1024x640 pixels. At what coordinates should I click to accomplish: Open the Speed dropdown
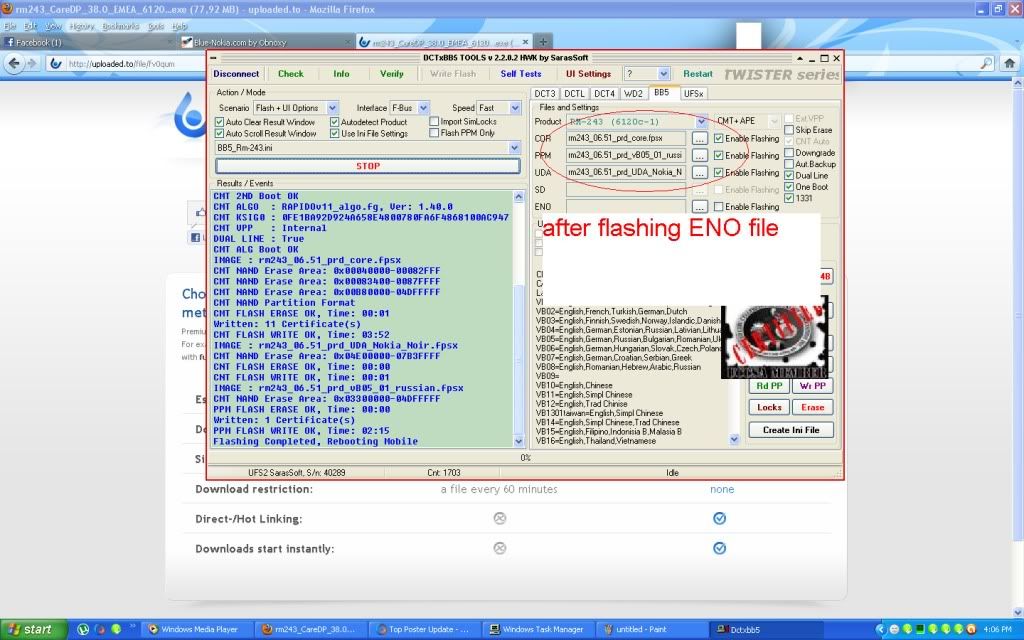pos(515,108)
